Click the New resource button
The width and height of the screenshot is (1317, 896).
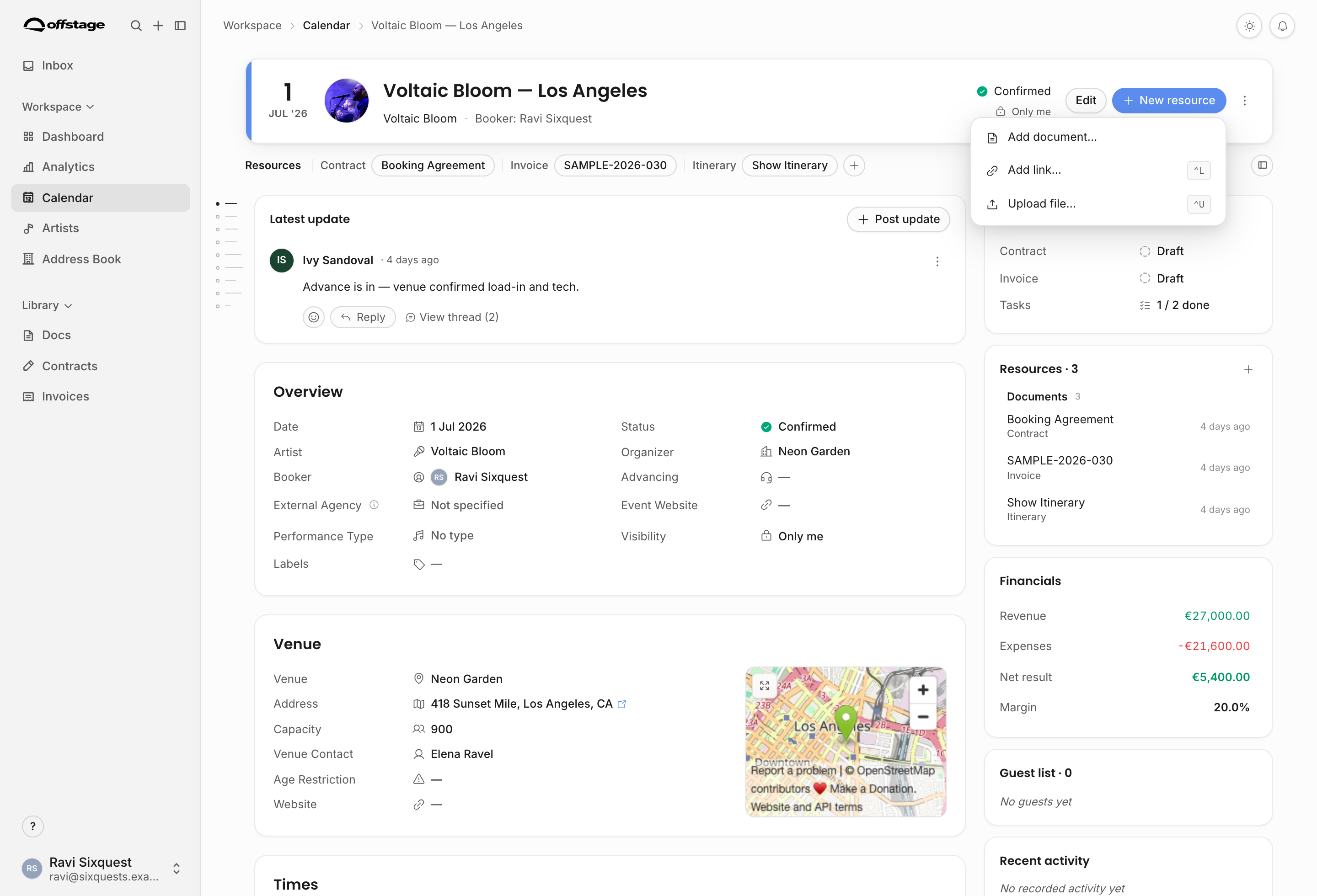pyautogui.click(x=1168, y=100)
